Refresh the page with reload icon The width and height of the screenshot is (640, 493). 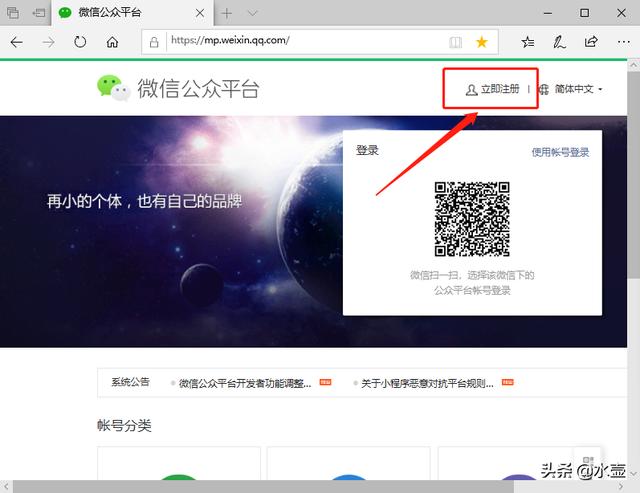point(80,42)
